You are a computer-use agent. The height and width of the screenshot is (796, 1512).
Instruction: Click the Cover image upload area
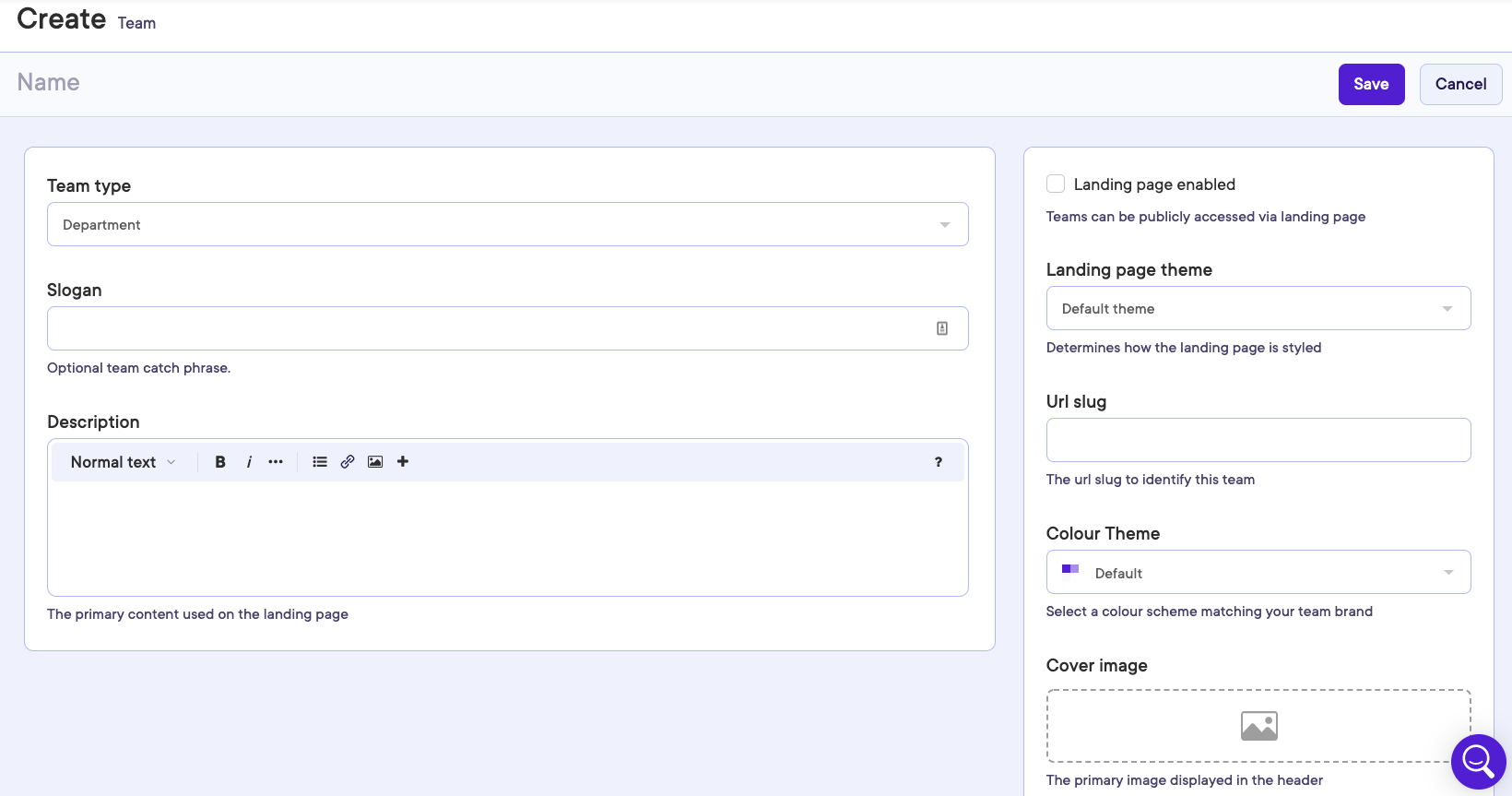coord(1258,726)
